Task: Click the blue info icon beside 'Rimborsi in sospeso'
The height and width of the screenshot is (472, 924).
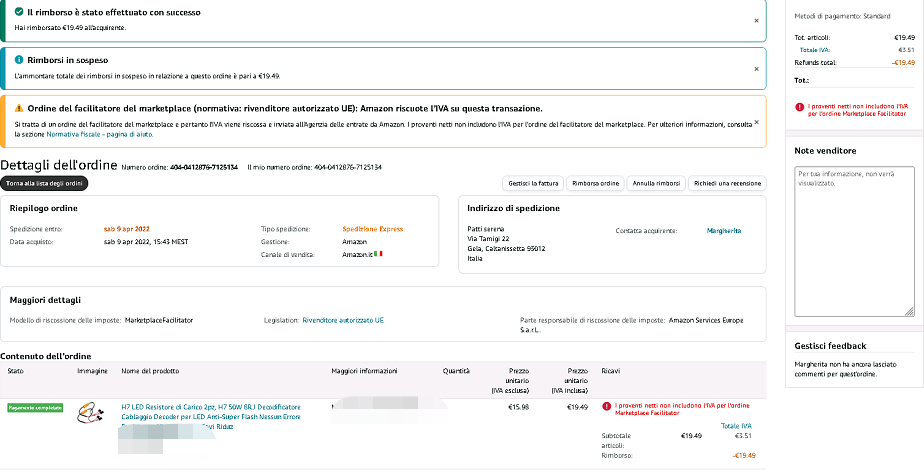Action: point(19,60)
